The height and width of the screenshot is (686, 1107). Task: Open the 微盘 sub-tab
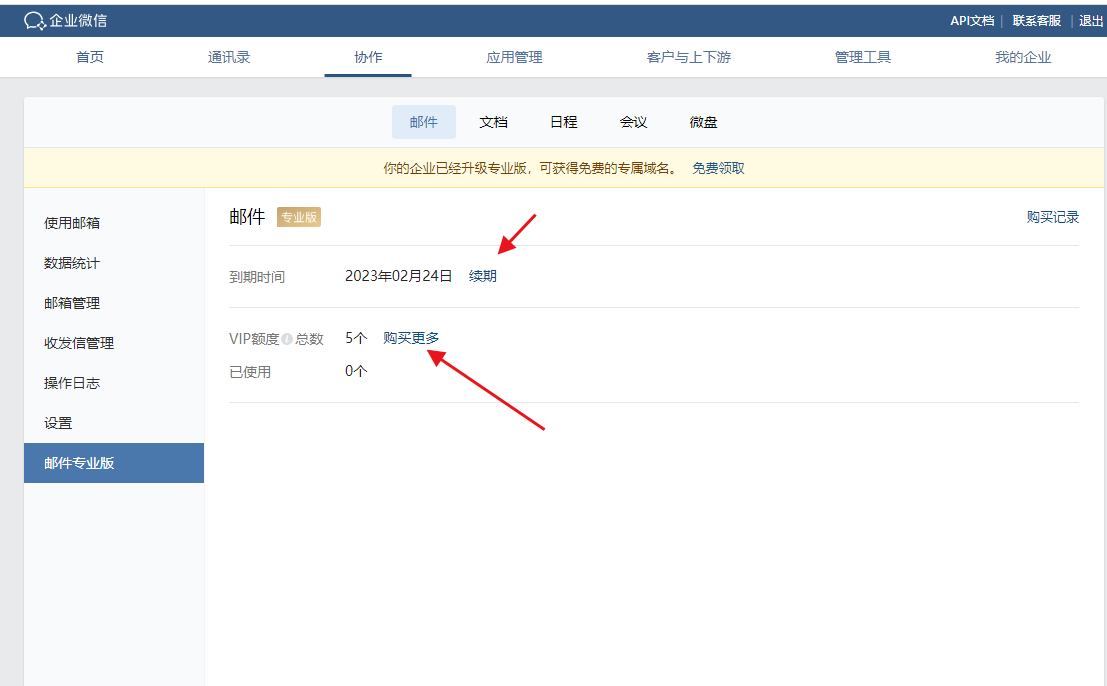(x=703, y=122)
